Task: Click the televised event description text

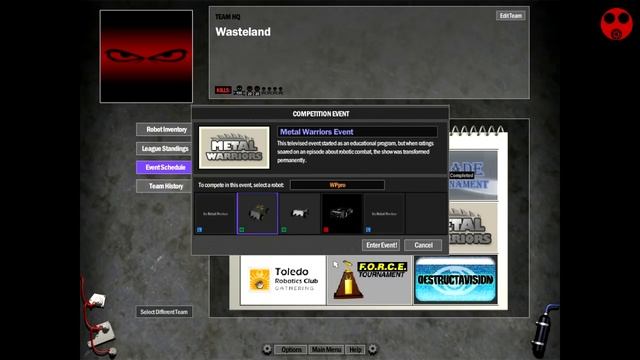Action: tap(356, 152)
